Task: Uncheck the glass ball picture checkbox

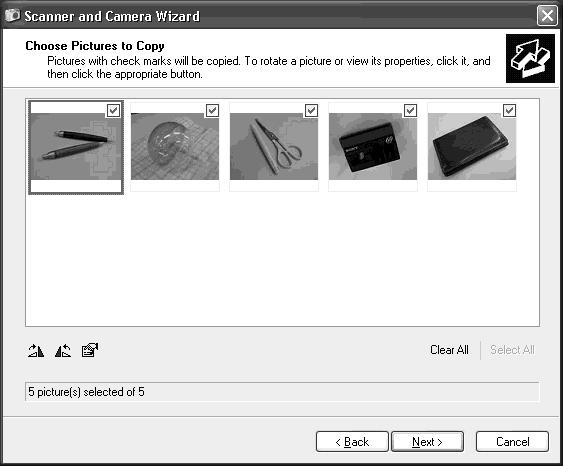Action: pos(212,110)
